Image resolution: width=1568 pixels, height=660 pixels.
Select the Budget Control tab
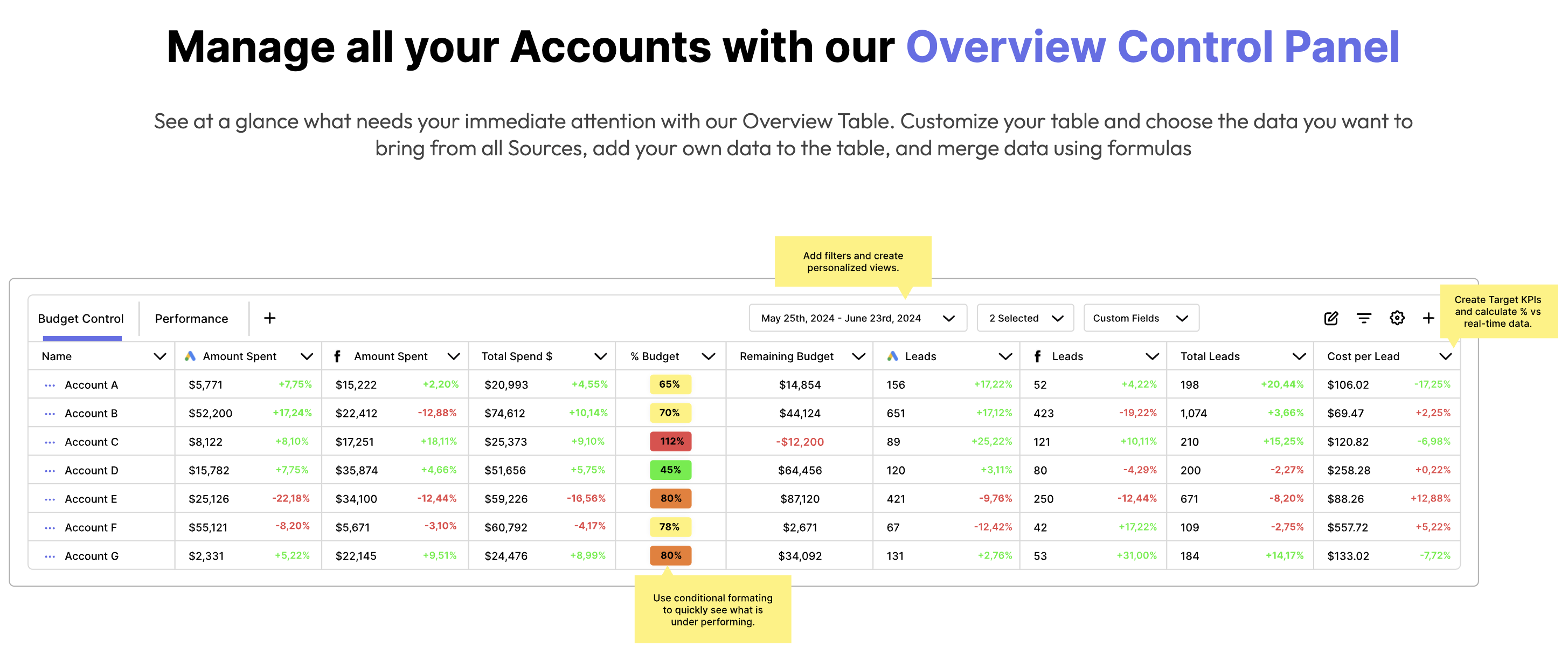point(80,319)
